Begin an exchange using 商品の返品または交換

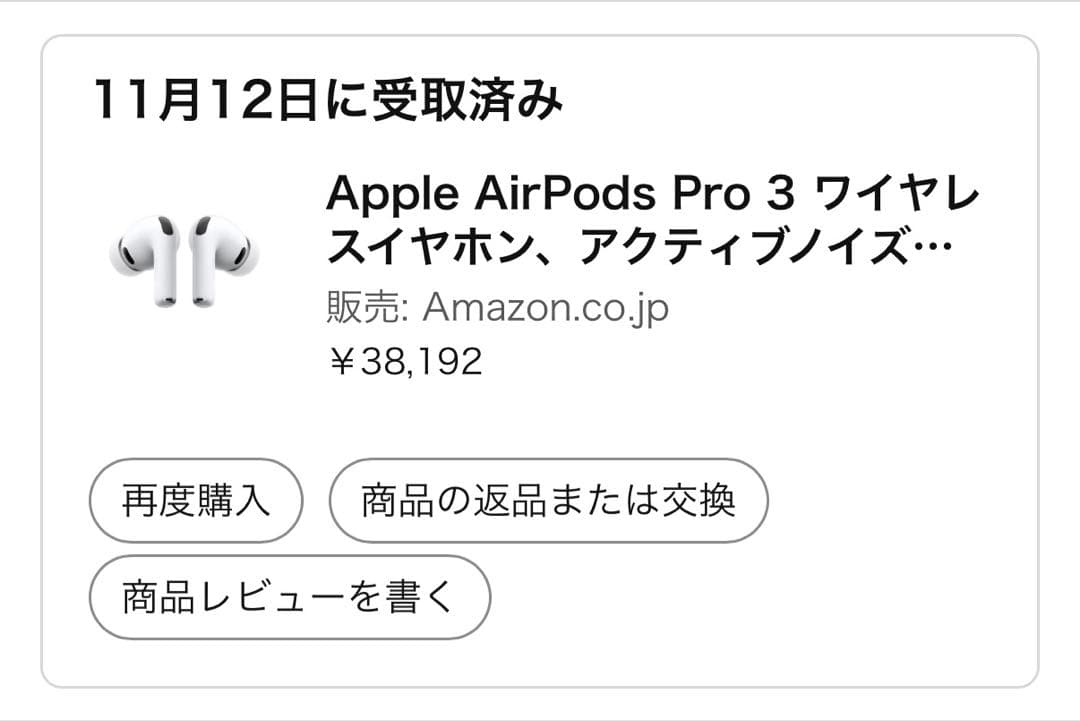pyautogui.click(x=548, y=499)
